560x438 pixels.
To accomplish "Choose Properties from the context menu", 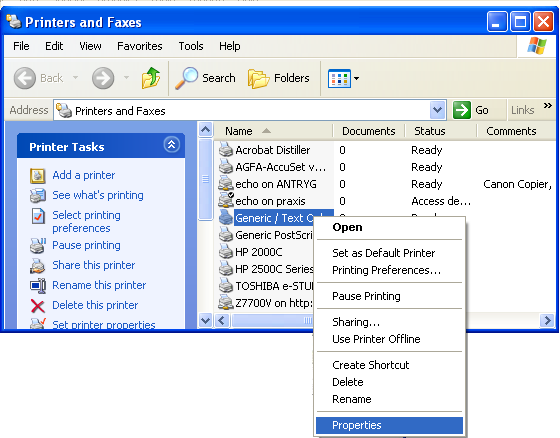I will (389, 425).
